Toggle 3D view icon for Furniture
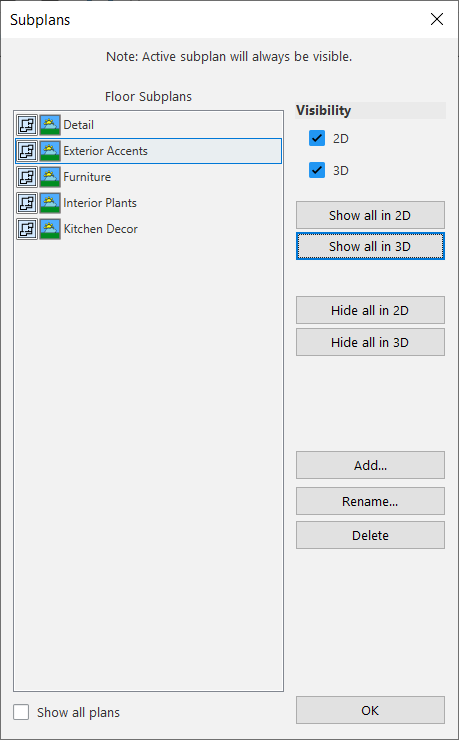459x740 pixels. [x=50, y=177]
